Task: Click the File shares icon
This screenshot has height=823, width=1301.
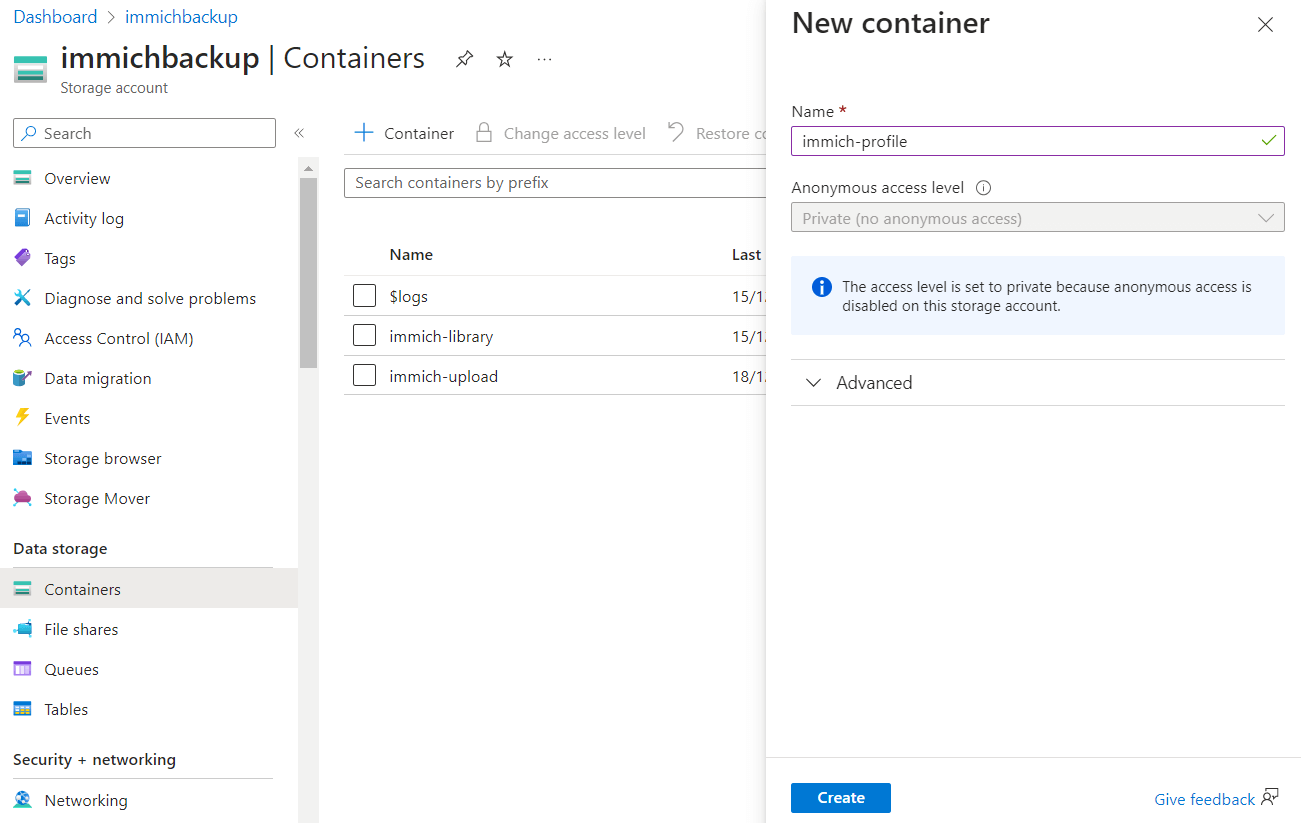Action: tap(23, 629)
